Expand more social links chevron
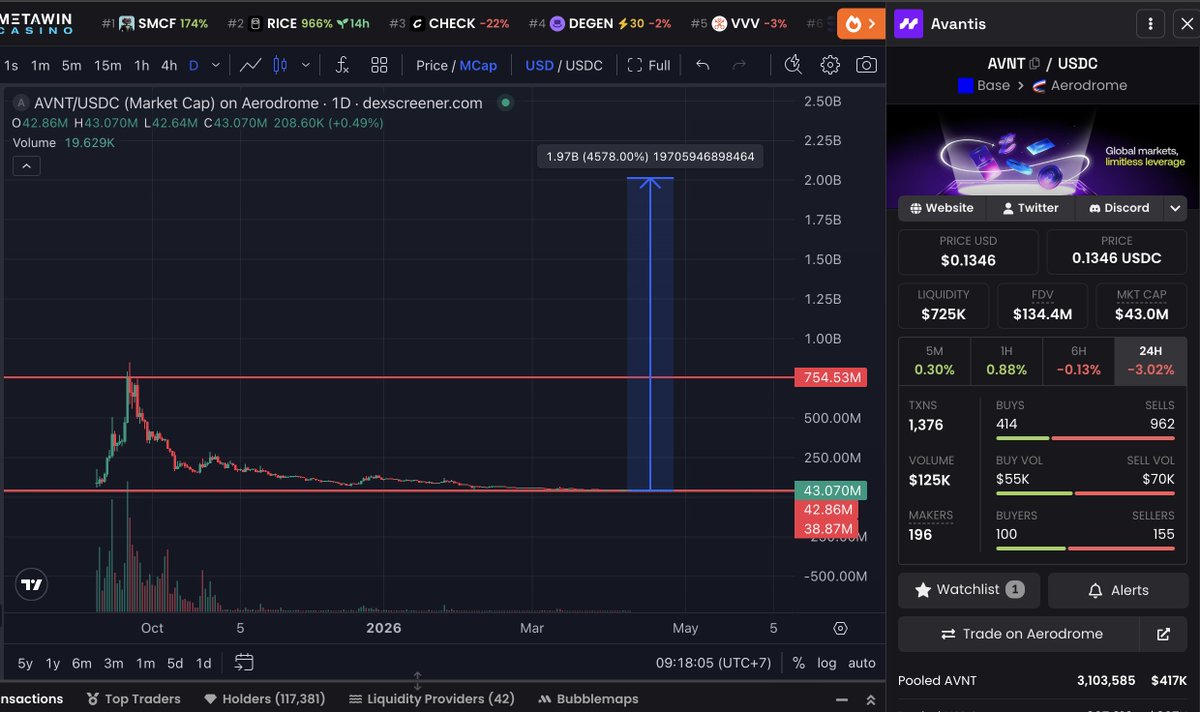Screen dimensions: 1200x712 click(1175, 208)
